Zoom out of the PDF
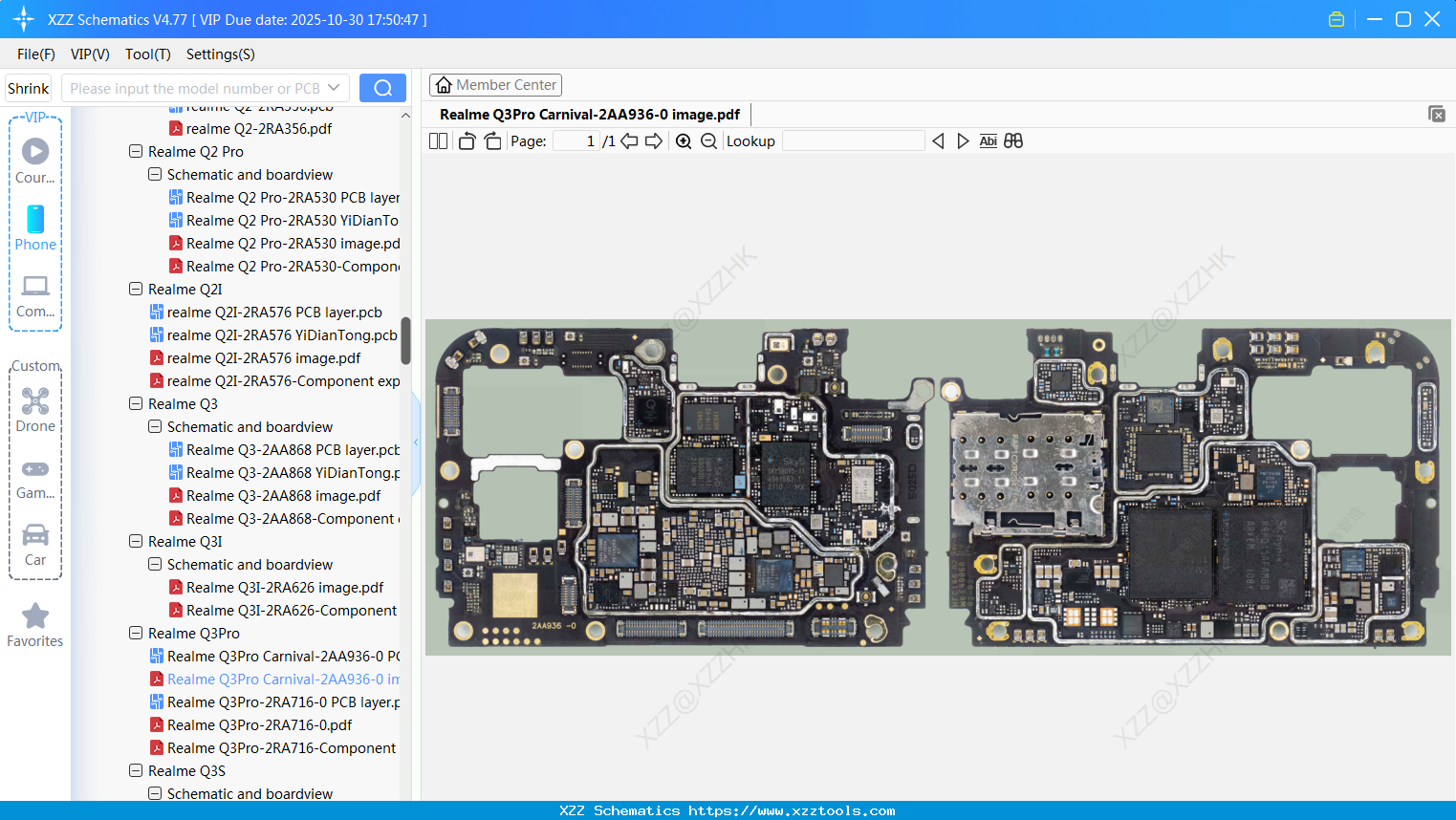 (708, 141)
